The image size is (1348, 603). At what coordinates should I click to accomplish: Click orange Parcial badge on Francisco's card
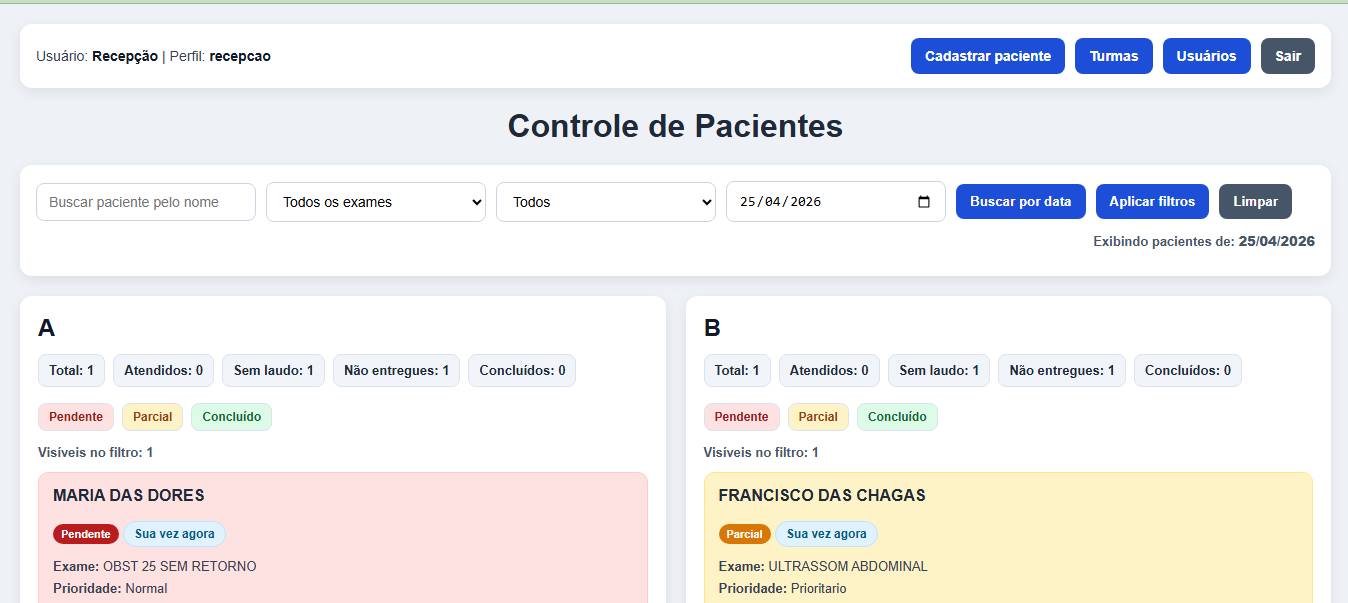[x=745, y=534]
